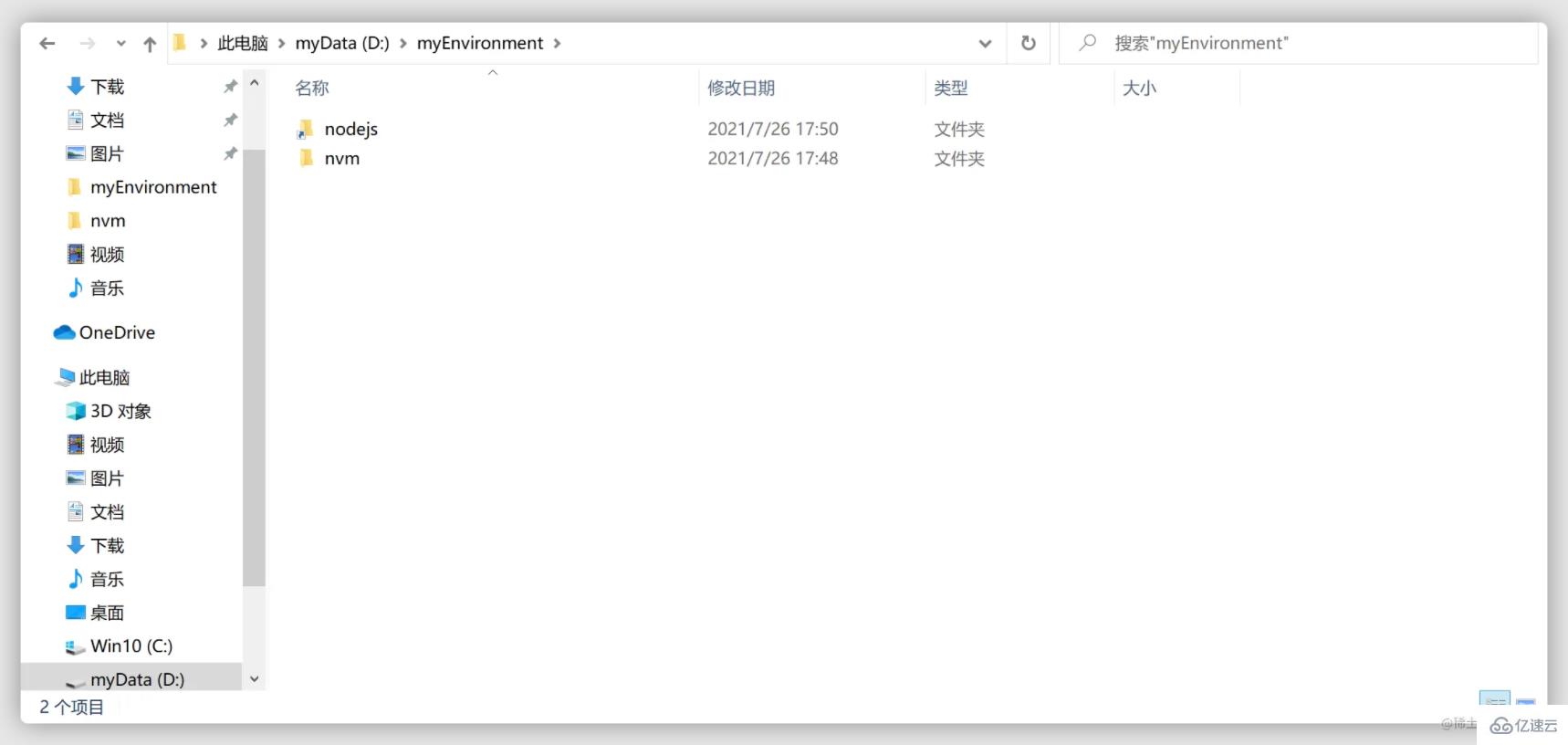Click the Back navigation arrow

pos(47,43)
